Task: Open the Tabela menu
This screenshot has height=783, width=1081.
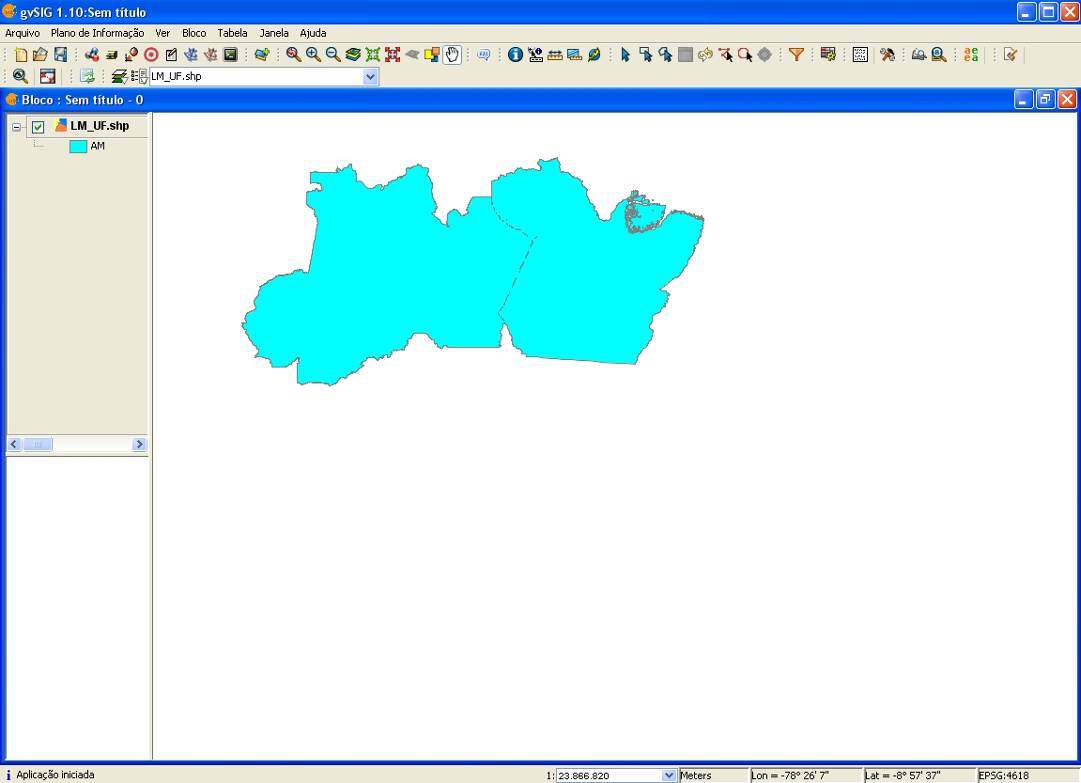Action: point(232,33)
